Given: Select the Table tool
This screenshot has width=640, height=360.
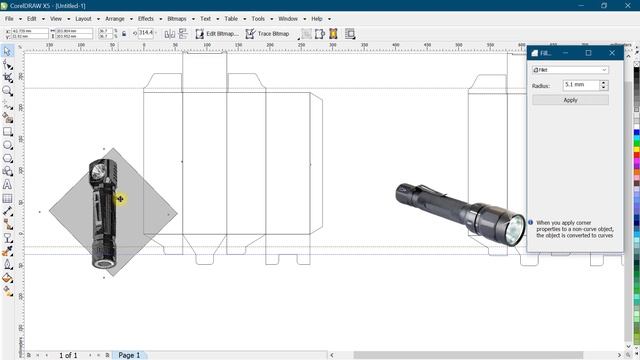Looking at the screenshot, I should [7, 198].
